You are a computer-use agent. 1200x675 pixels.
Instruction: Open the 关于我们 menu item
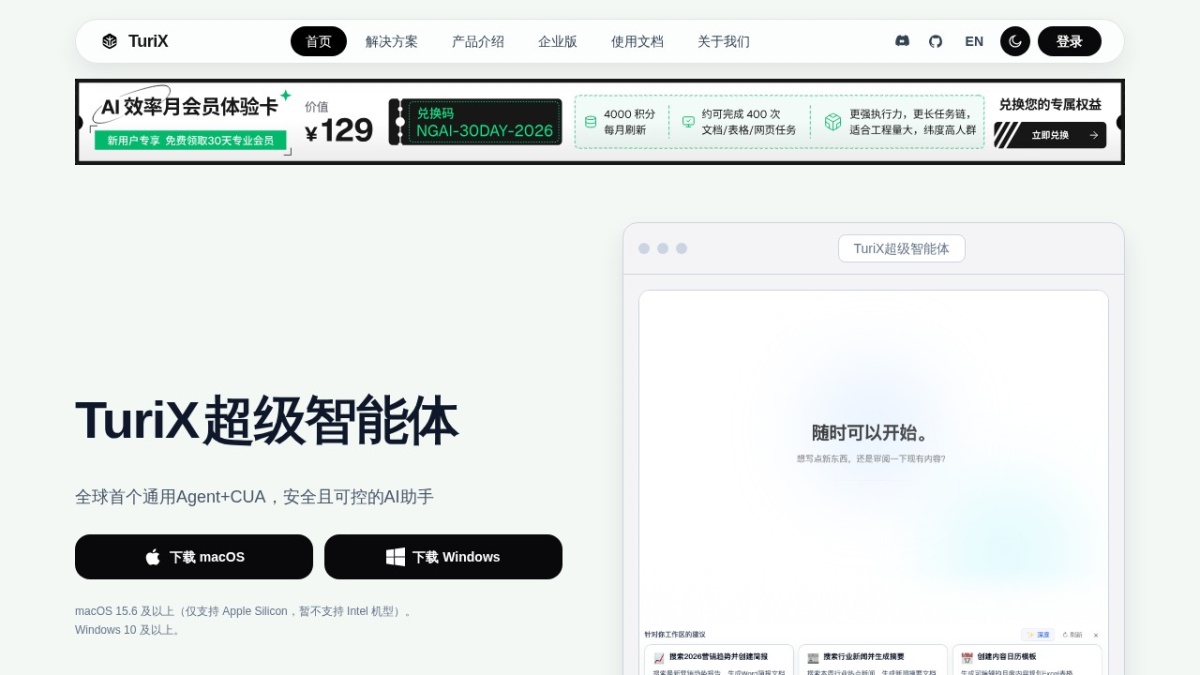[723, 41]
